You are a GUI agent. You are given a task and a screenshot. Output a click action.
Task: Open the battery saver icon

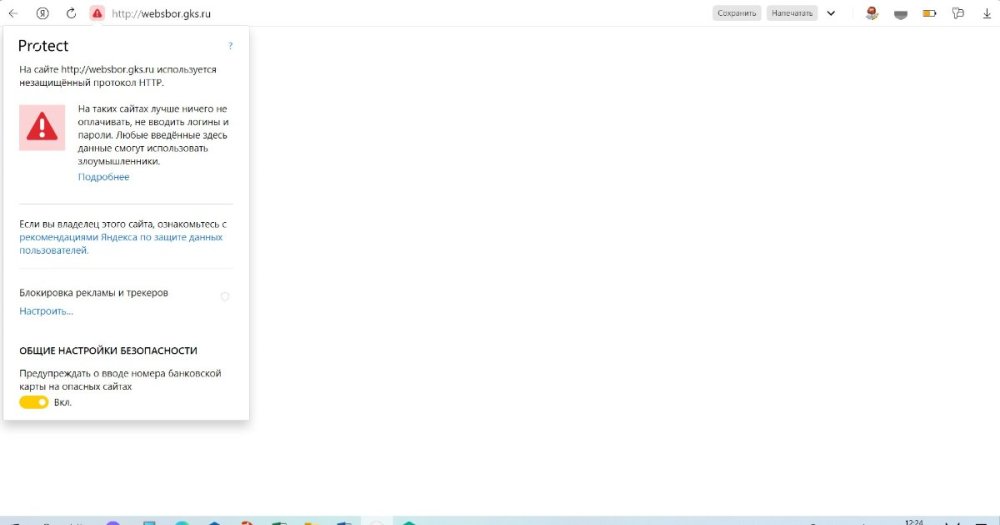pyautogui.click(x=929, y=13)
